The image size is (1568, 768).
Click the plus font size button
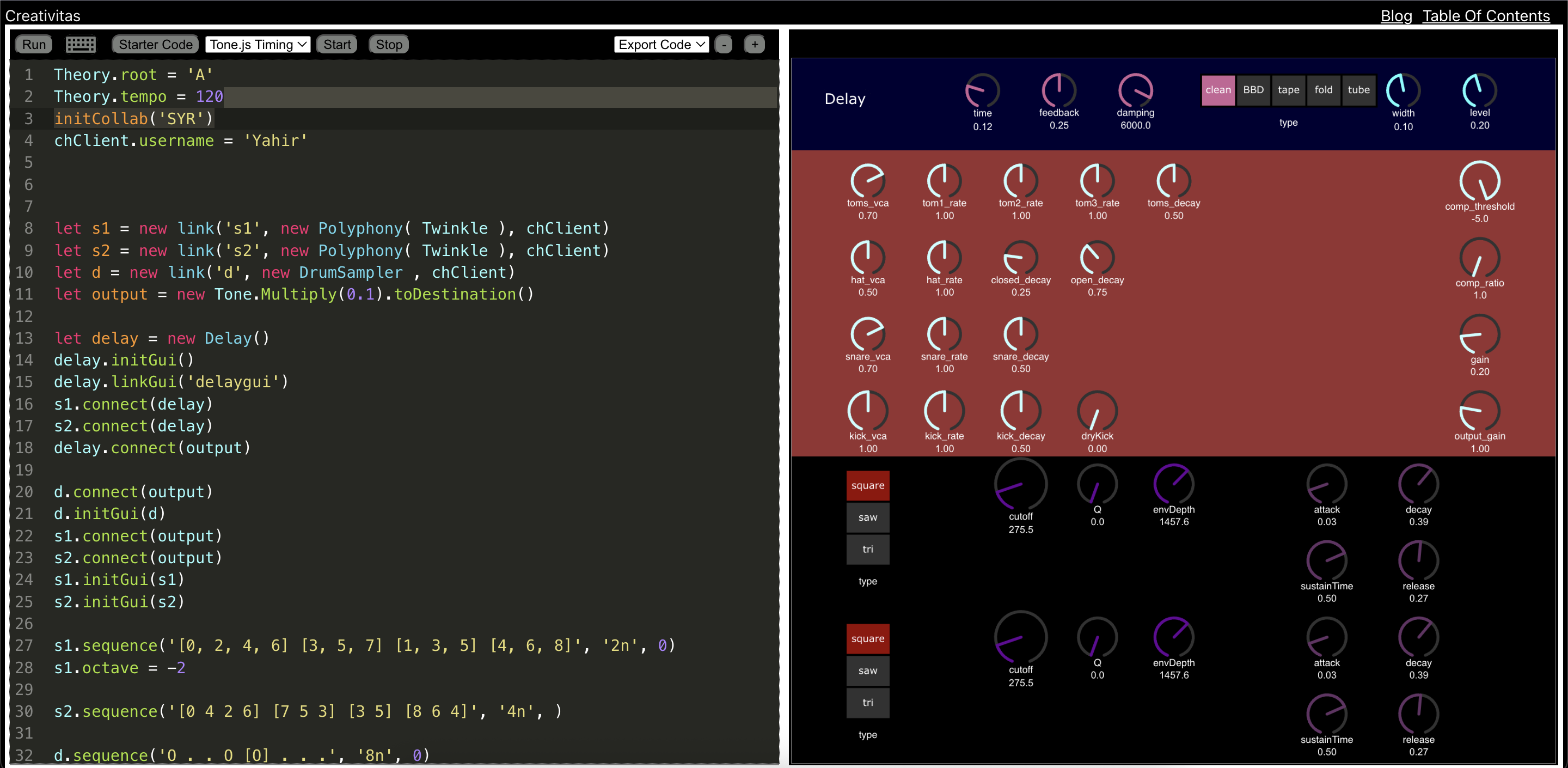755,45
